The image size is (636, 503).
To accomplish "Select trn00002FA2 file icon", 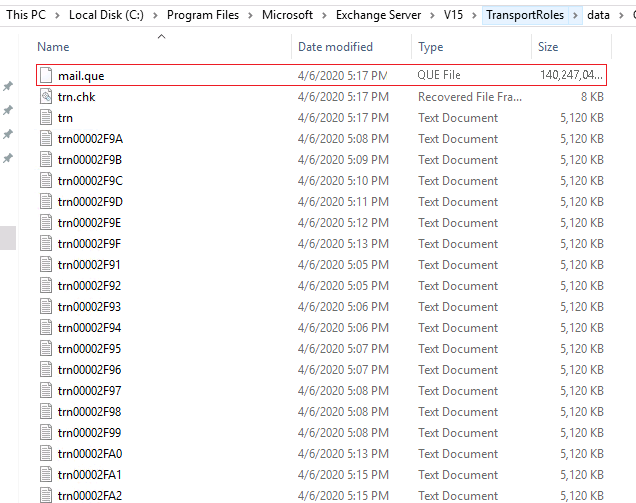I will (46, 495).
